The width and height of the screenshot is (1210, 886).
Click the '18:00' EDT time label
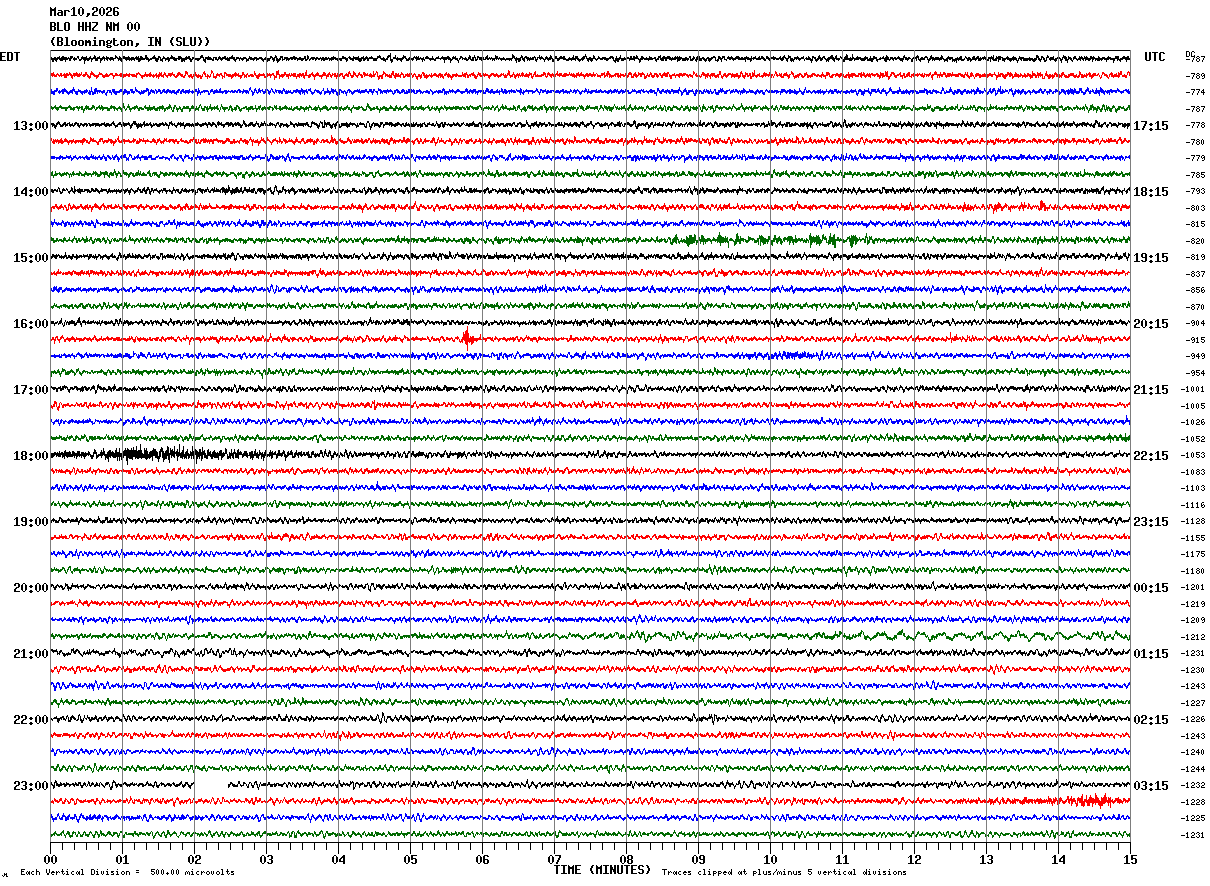pyautogui.click(x=30, y=456)
